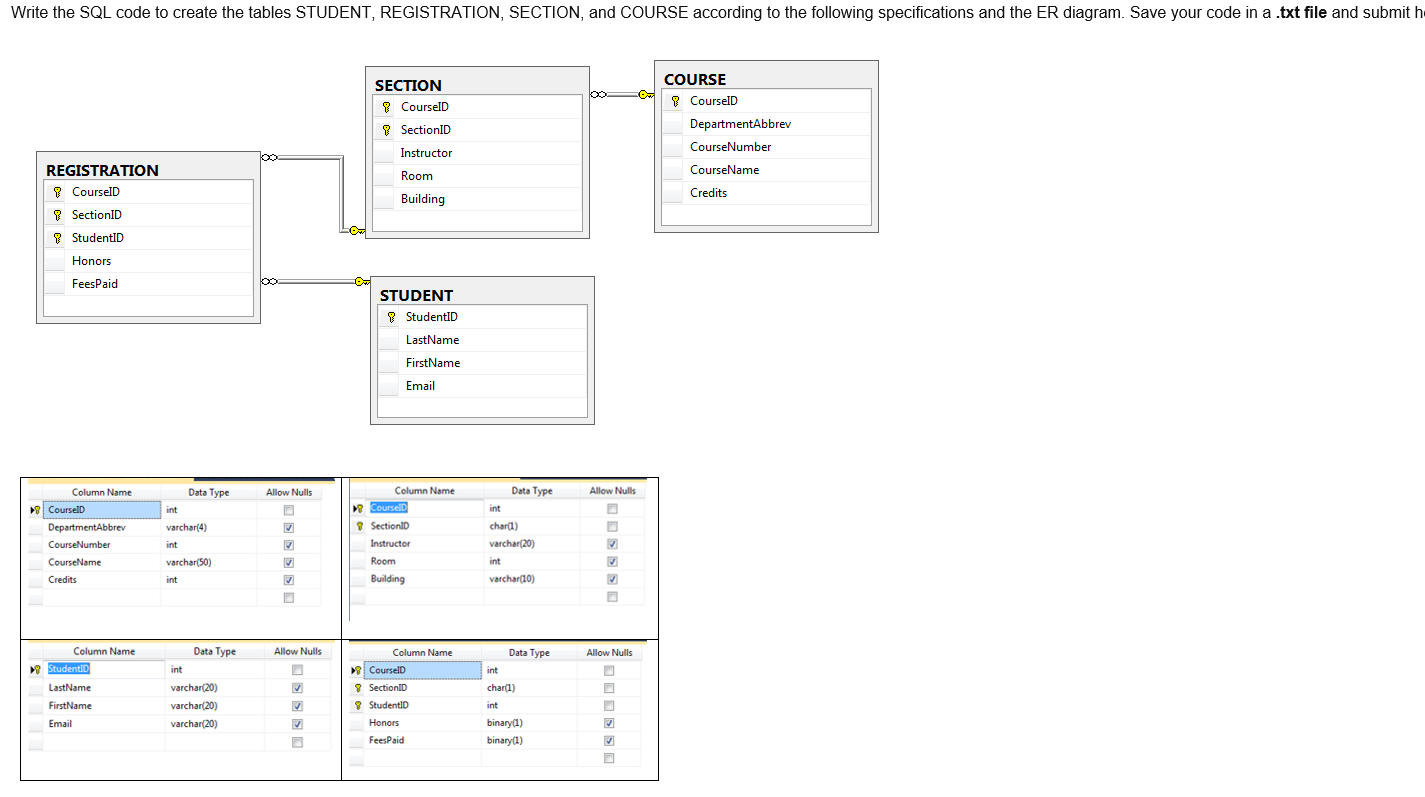1425x797 pixels.
Task: Toggle Allow Nulls for the Building grid row
Action: click(x=612, y=580)
